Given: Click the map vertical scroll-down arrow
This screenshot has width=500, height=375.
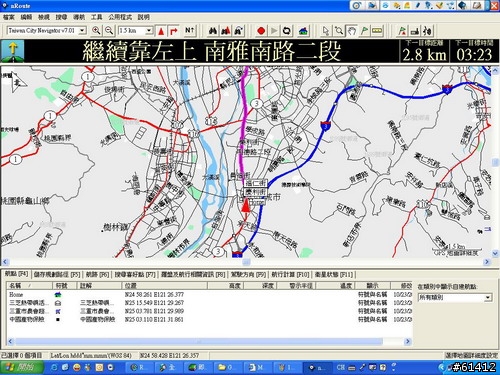Looking at the screenshot, I should pyautogui.click(x=495, y=254).
